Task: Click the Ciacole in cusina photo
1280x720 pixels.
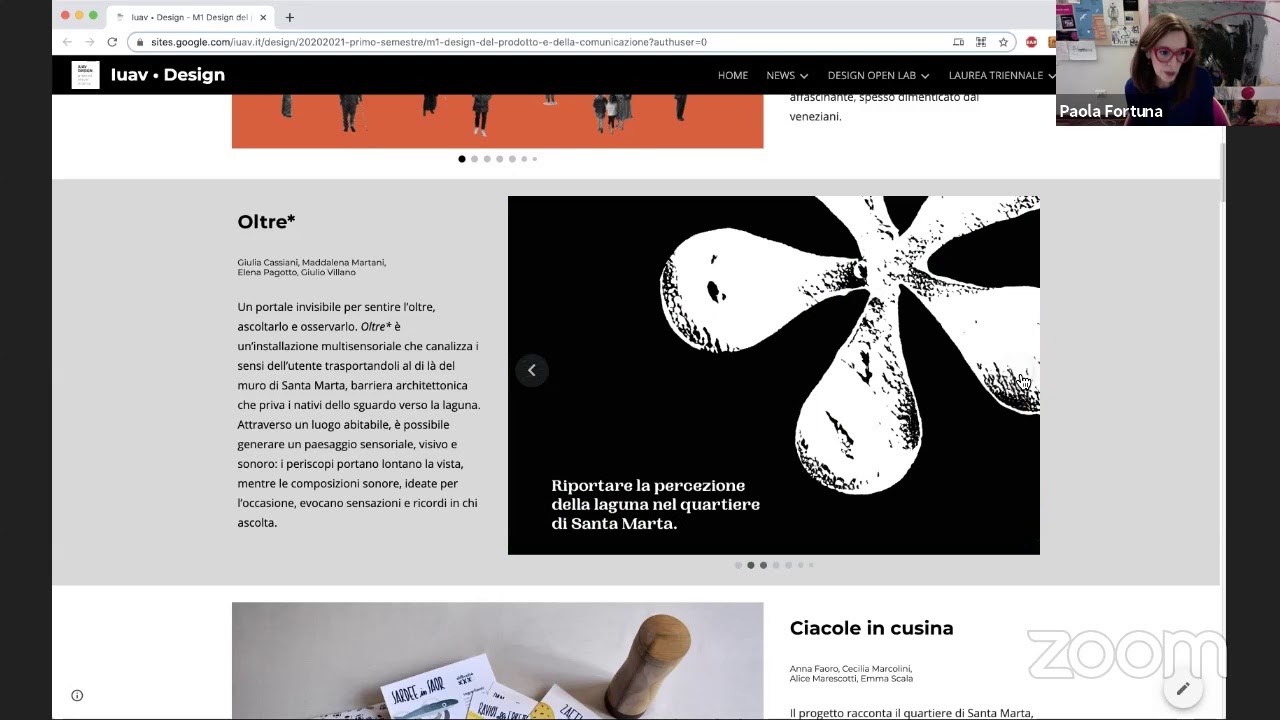Action: (x=497, y=660)
